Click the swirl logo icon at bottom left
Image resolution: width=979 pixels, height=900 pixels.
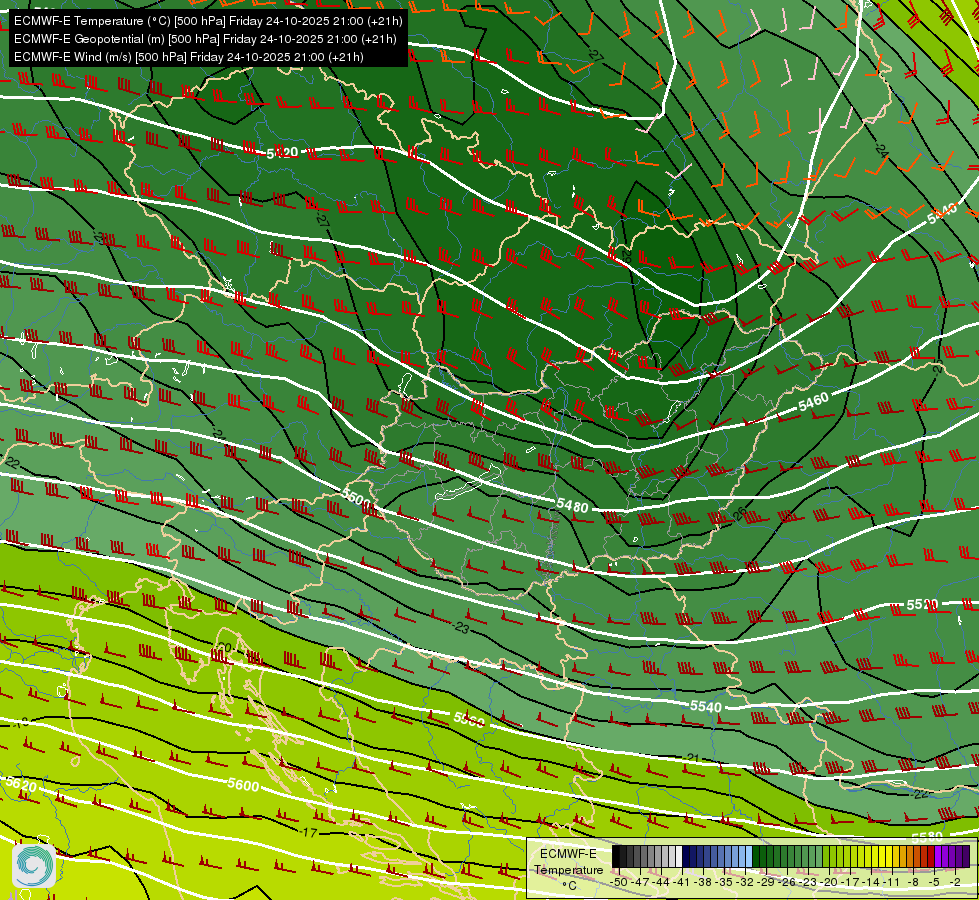coord(34,865)
